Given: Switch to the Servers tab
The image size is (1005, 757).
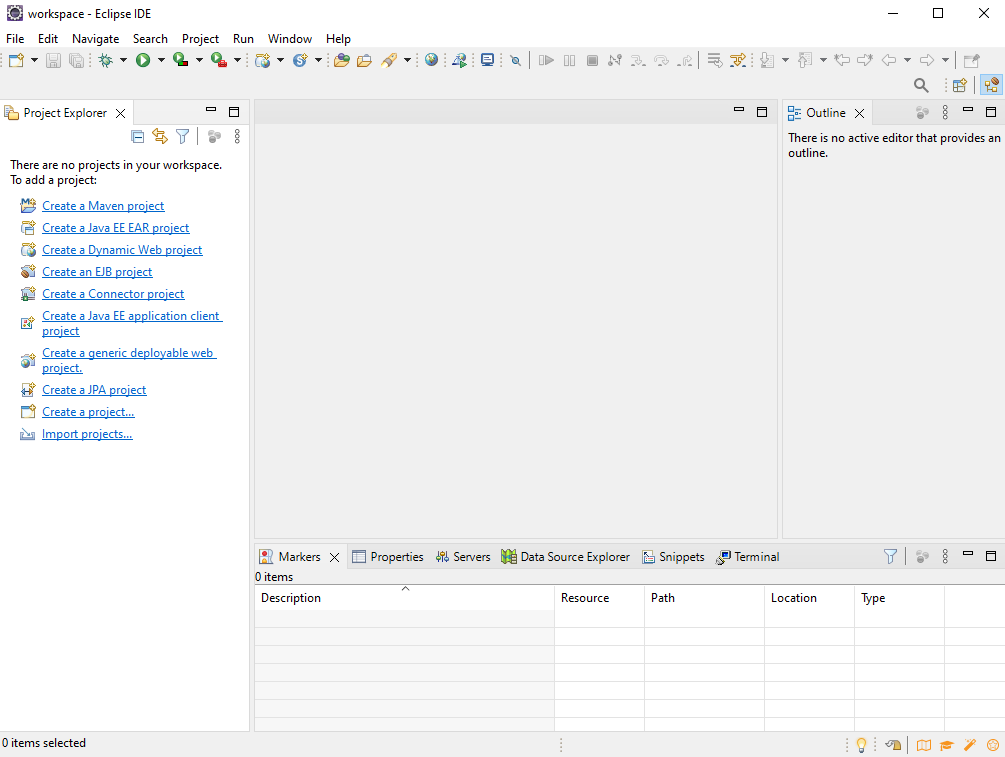Looking at the screenshot, I should 463,556.
